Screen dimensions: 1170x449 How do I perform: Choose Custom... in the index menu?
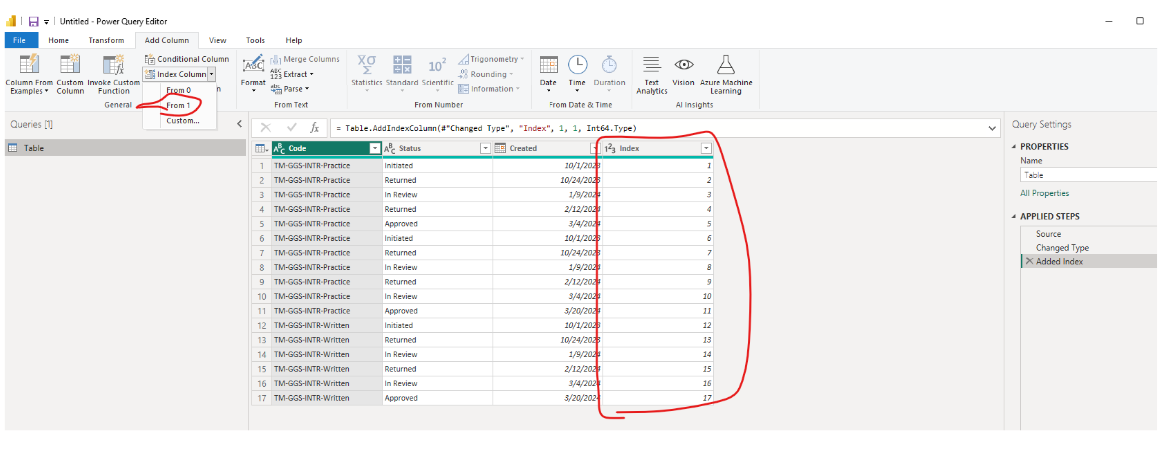point(183,121)
